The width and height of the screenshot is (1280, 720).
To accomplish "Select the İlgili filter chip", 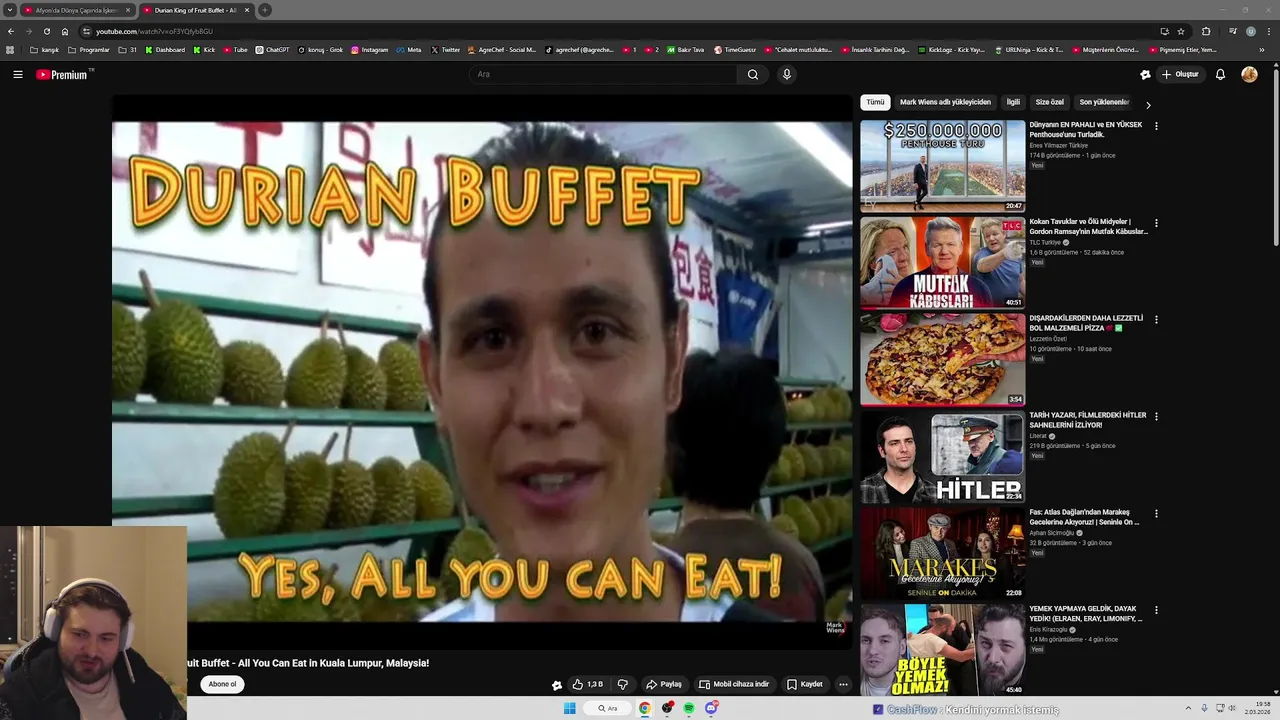I will [1013, 102].
